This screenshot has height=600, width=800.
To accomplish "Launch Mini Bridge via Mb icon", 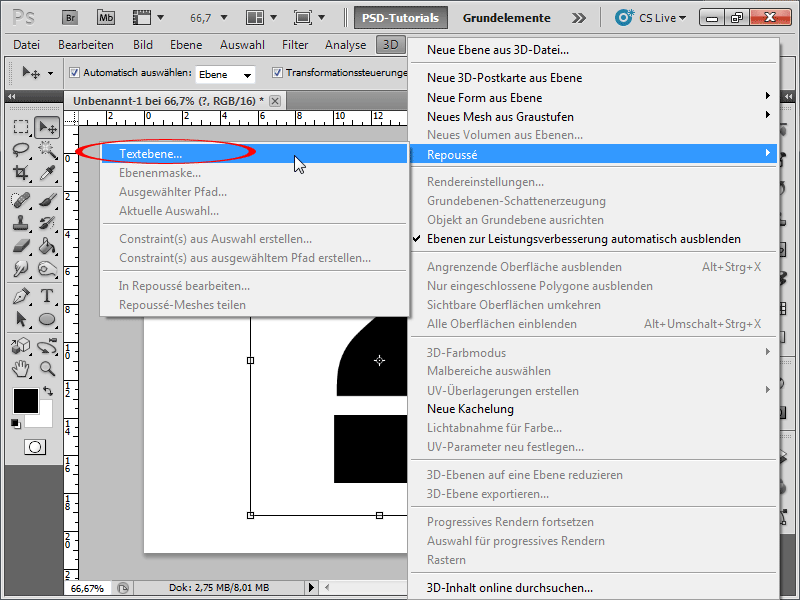I will [106, 18].
